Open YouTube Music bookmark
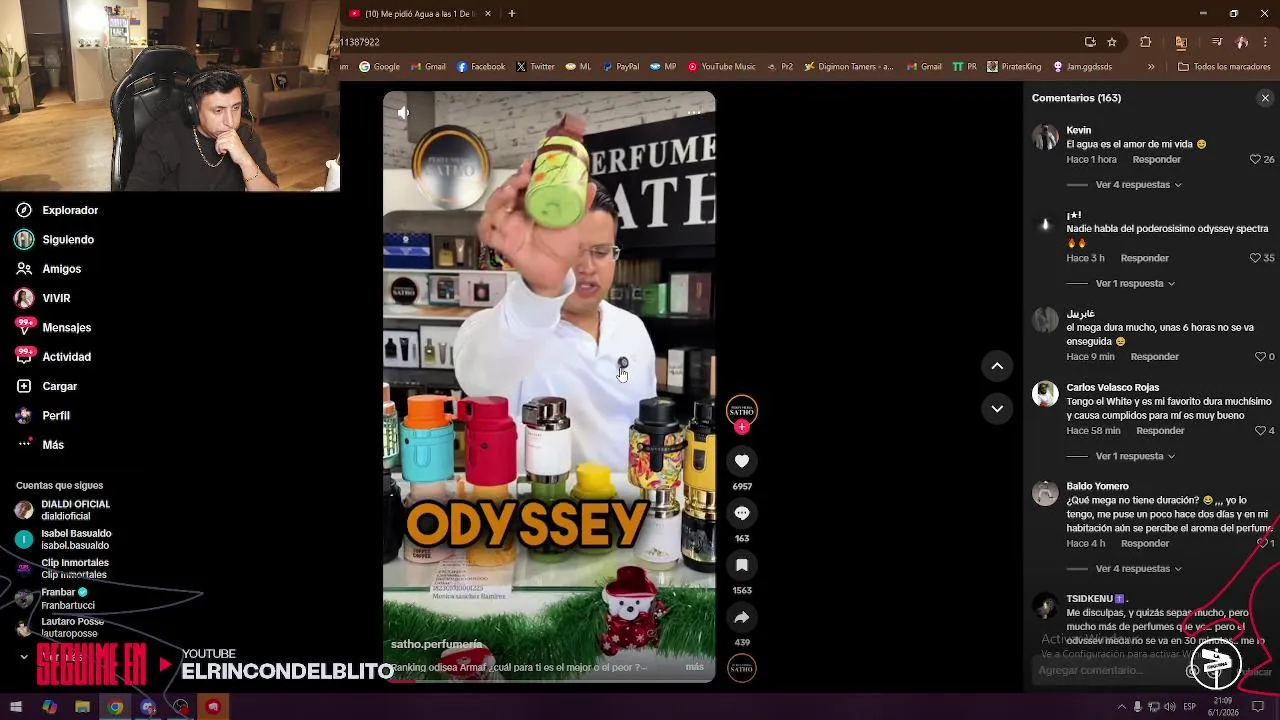 click(722, 67)
